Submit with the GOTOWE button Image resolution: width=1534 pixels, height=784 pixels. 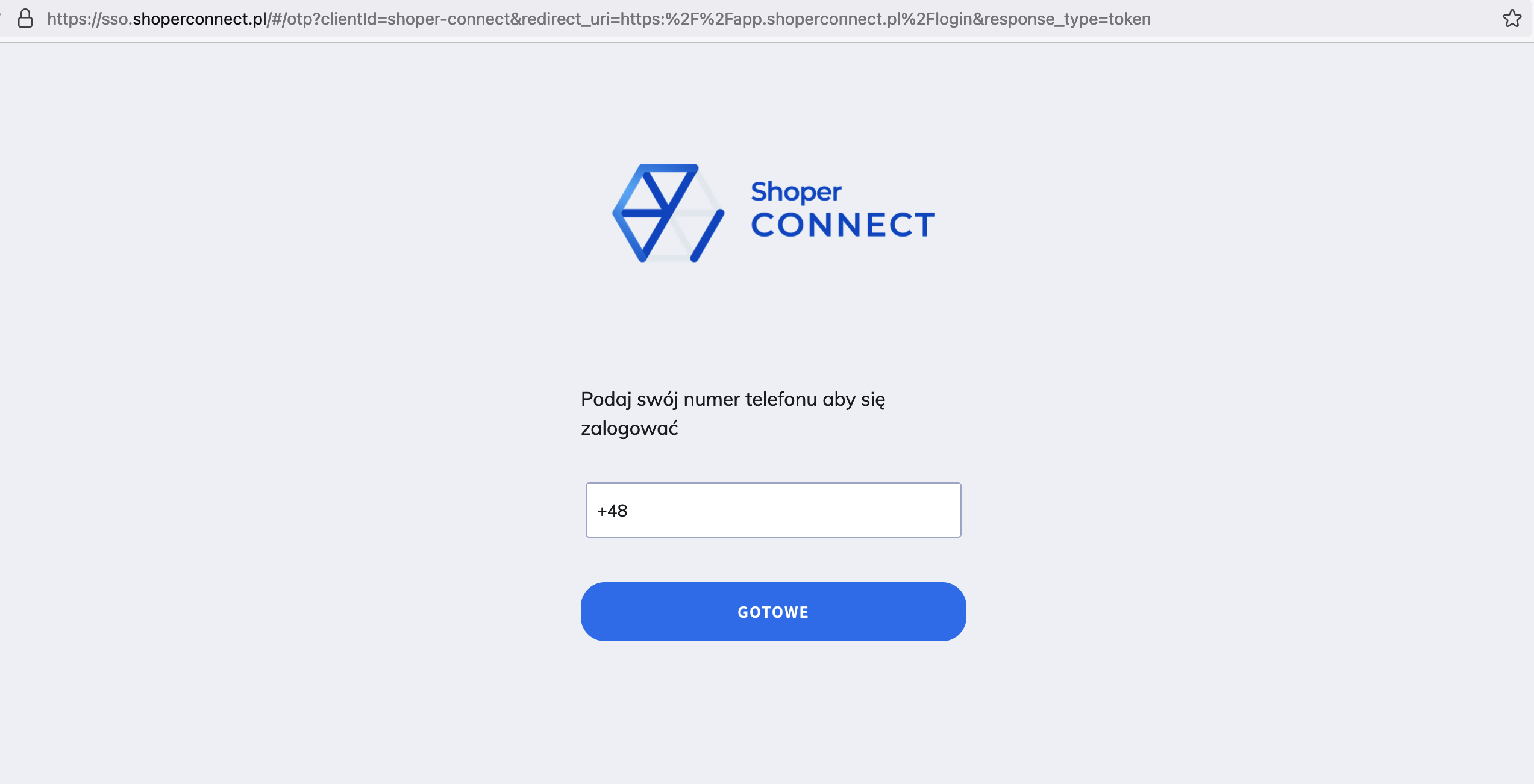[x=773, y=612]
